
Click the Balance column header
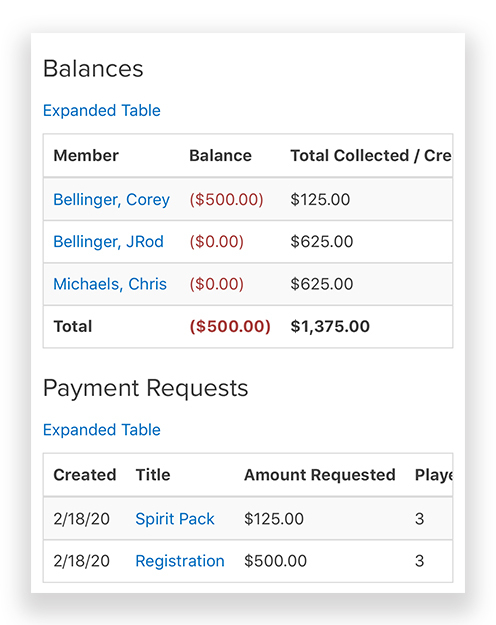tap(220, 155)
